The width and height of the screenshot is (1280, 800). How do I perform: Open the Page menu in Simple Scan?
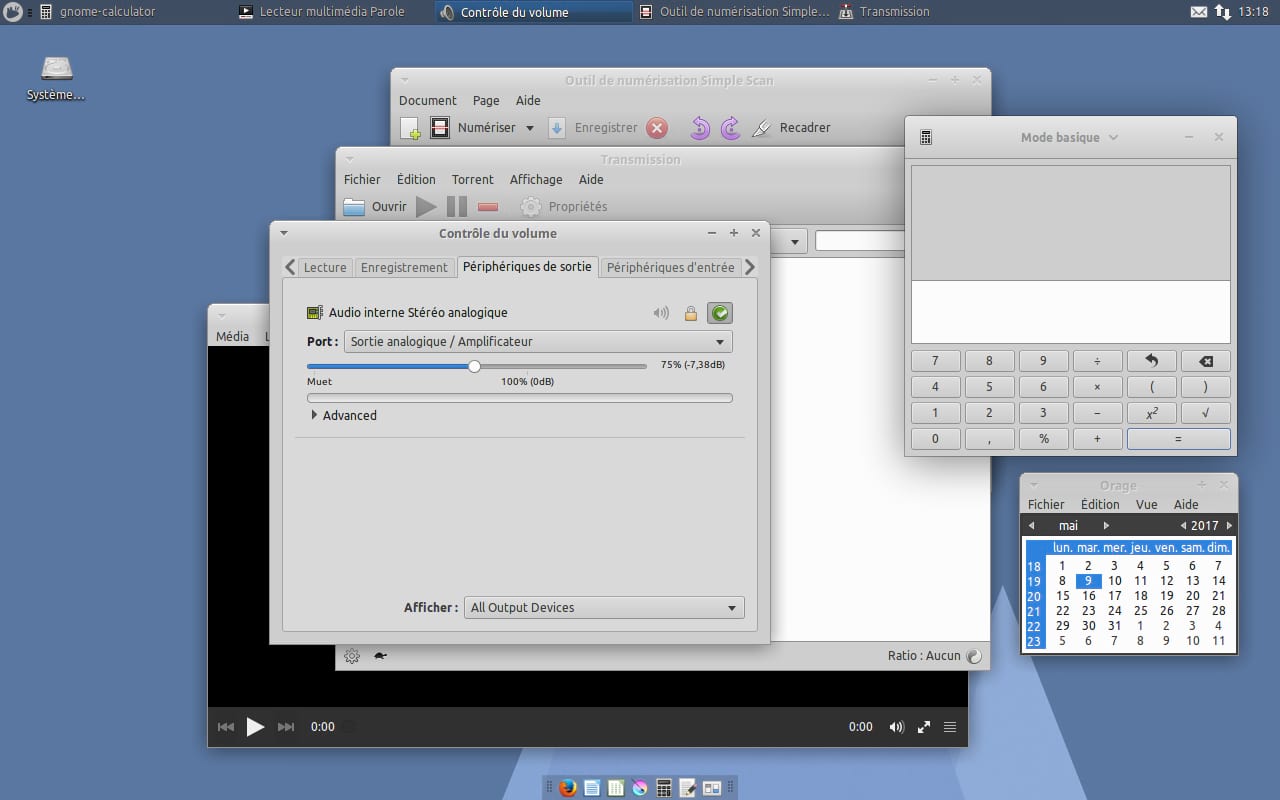coord(486,100)
